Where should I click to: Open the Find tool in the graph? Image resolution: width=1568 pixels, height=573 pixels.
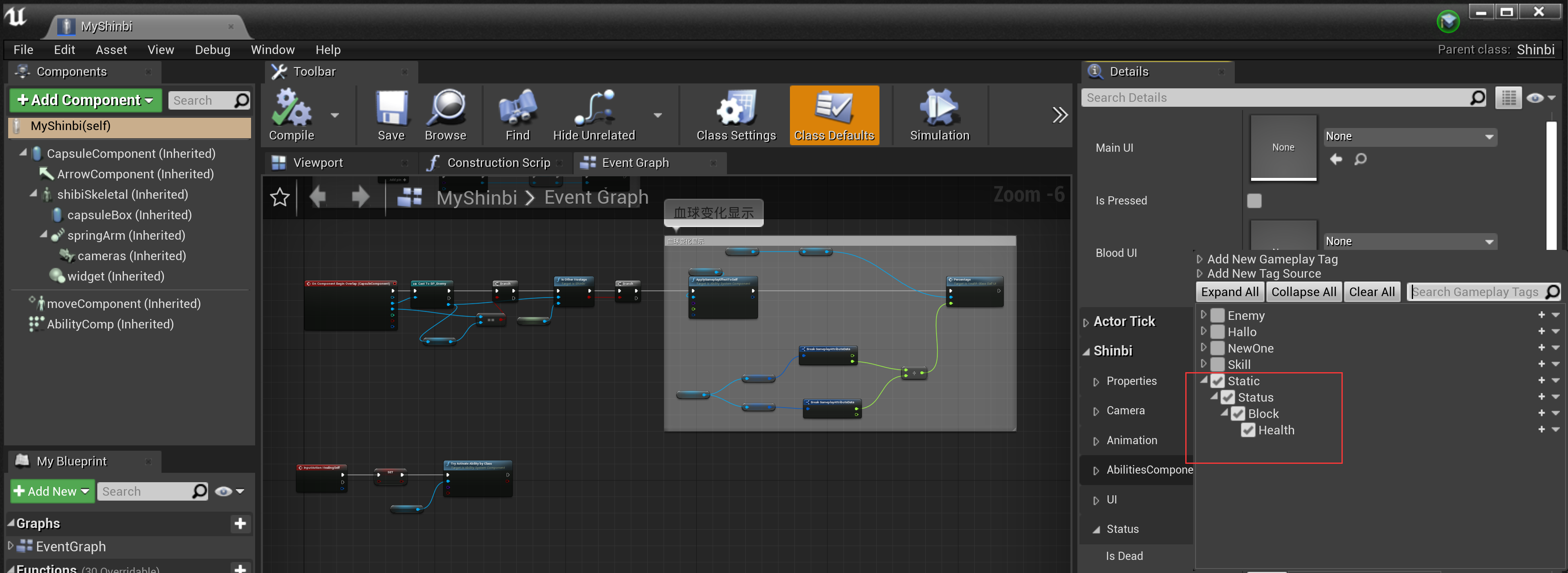(x=517, y=116)
